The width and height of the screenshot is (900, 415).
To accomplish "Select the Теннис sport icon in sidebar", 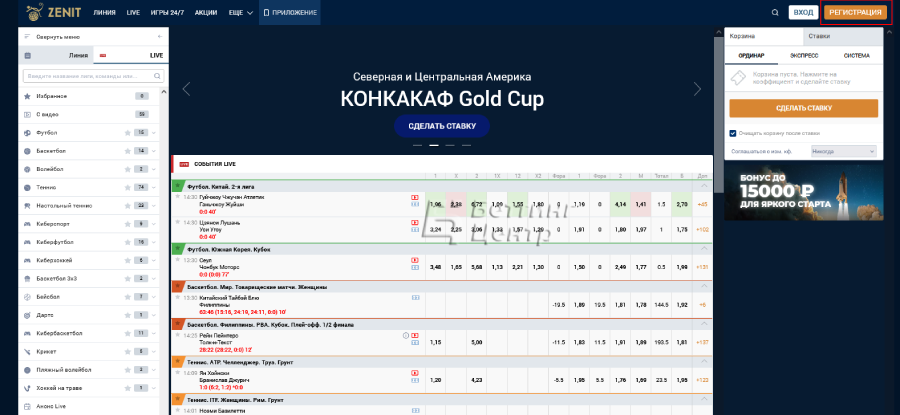I will (27, 188).
